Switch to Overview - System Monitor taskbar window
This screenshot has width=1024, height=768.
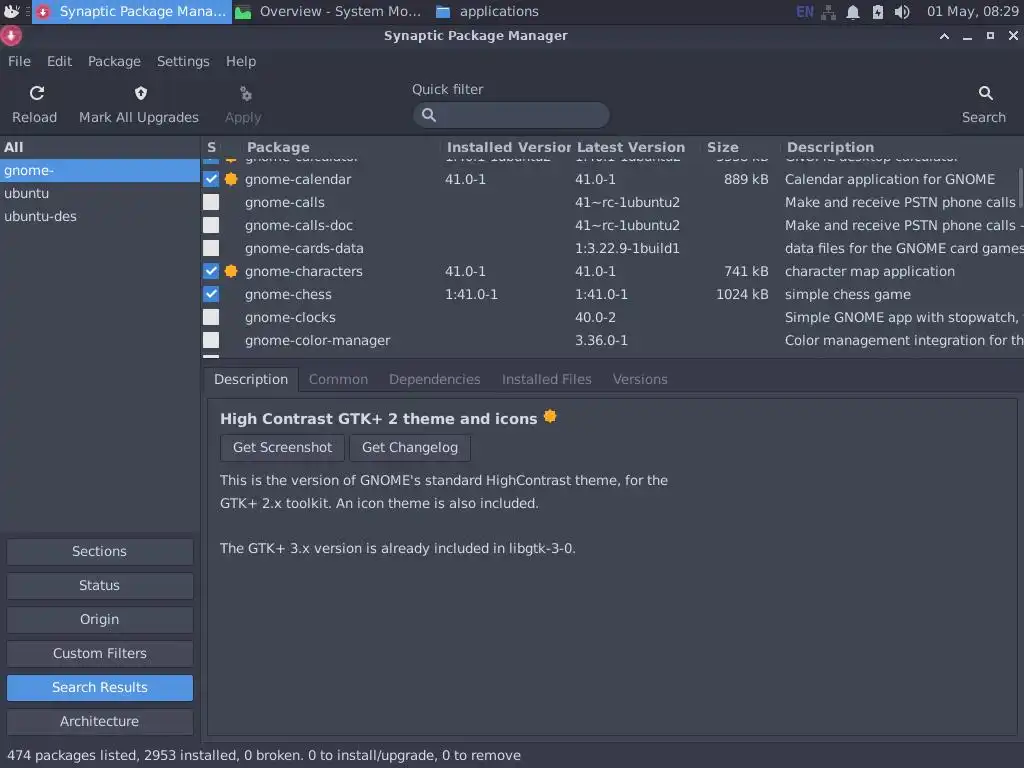[x=329, y=12]
